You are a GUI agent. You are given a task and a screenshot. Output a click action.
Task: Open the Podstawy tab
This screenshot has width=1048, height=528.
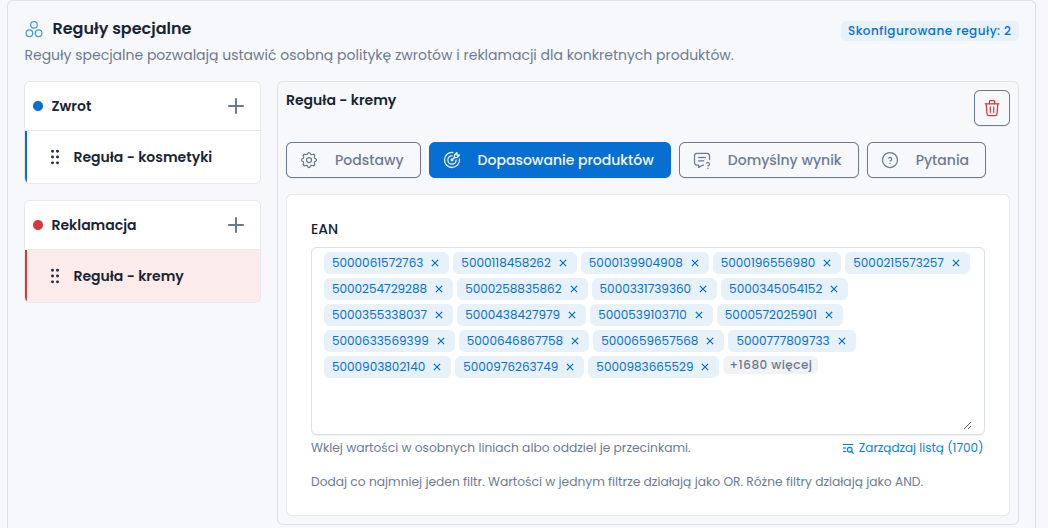click(354, 160)
